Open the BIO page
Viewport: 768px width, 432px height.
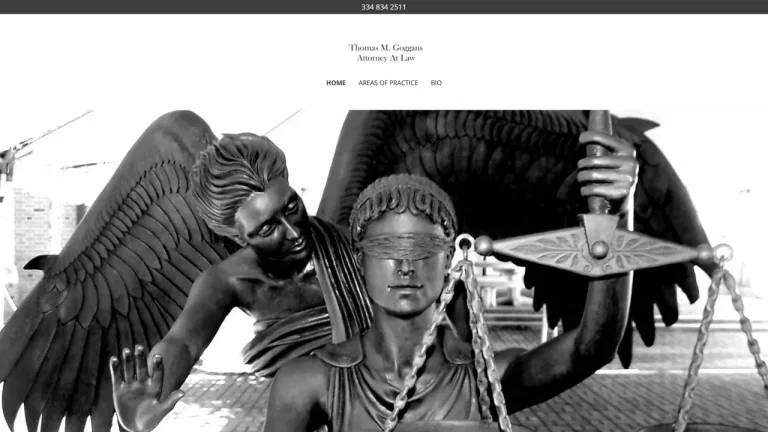tap(436, 83)
